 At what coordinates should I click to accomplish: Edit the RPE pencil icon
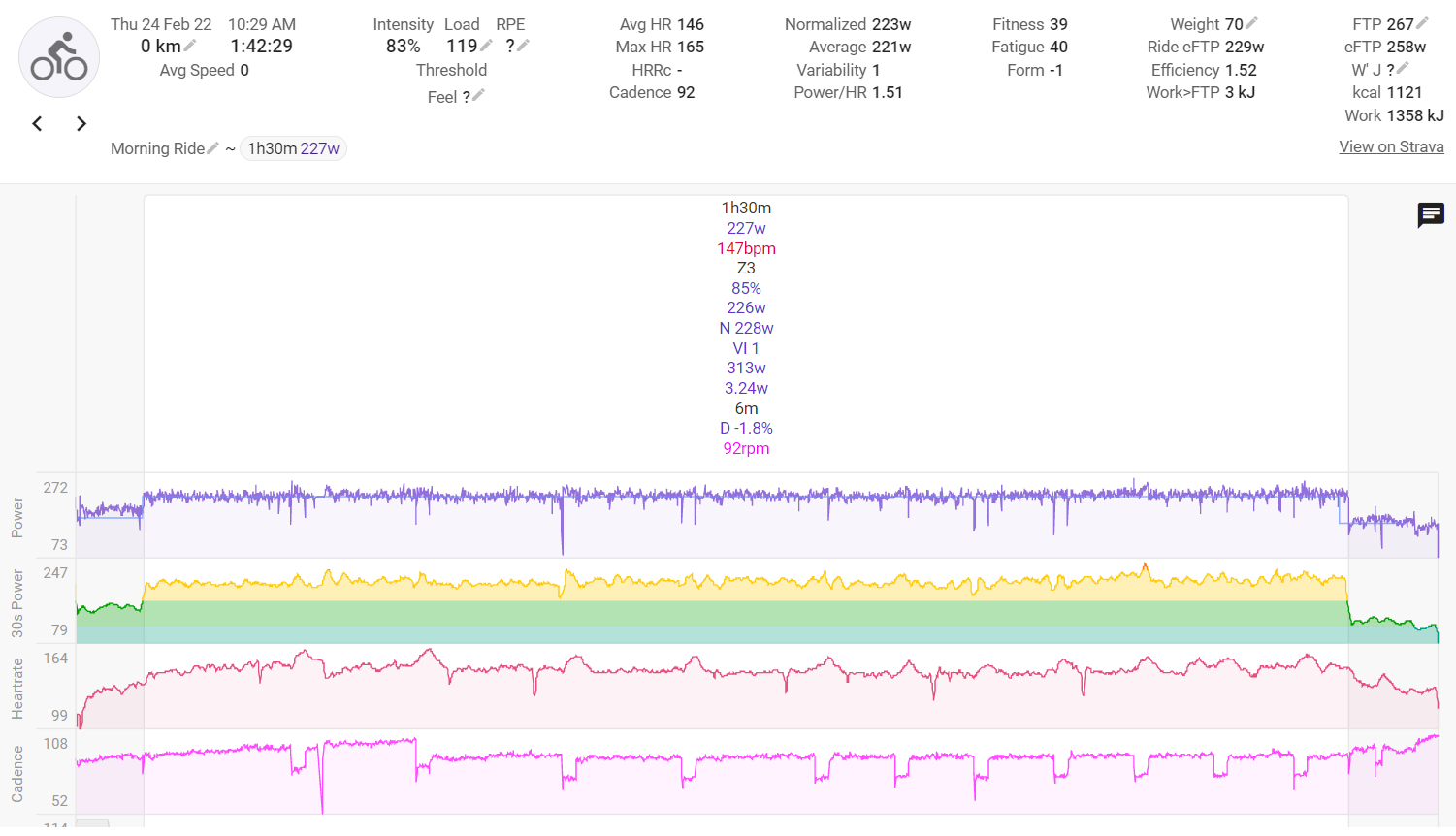523,46
